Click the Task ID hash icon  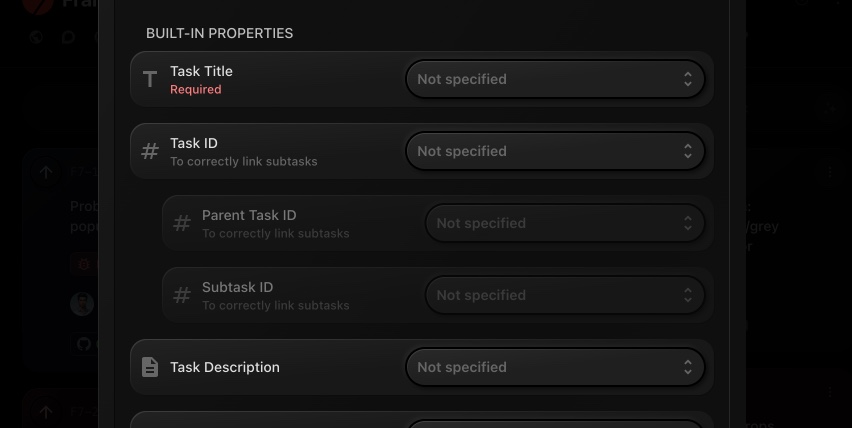point(150,151)
